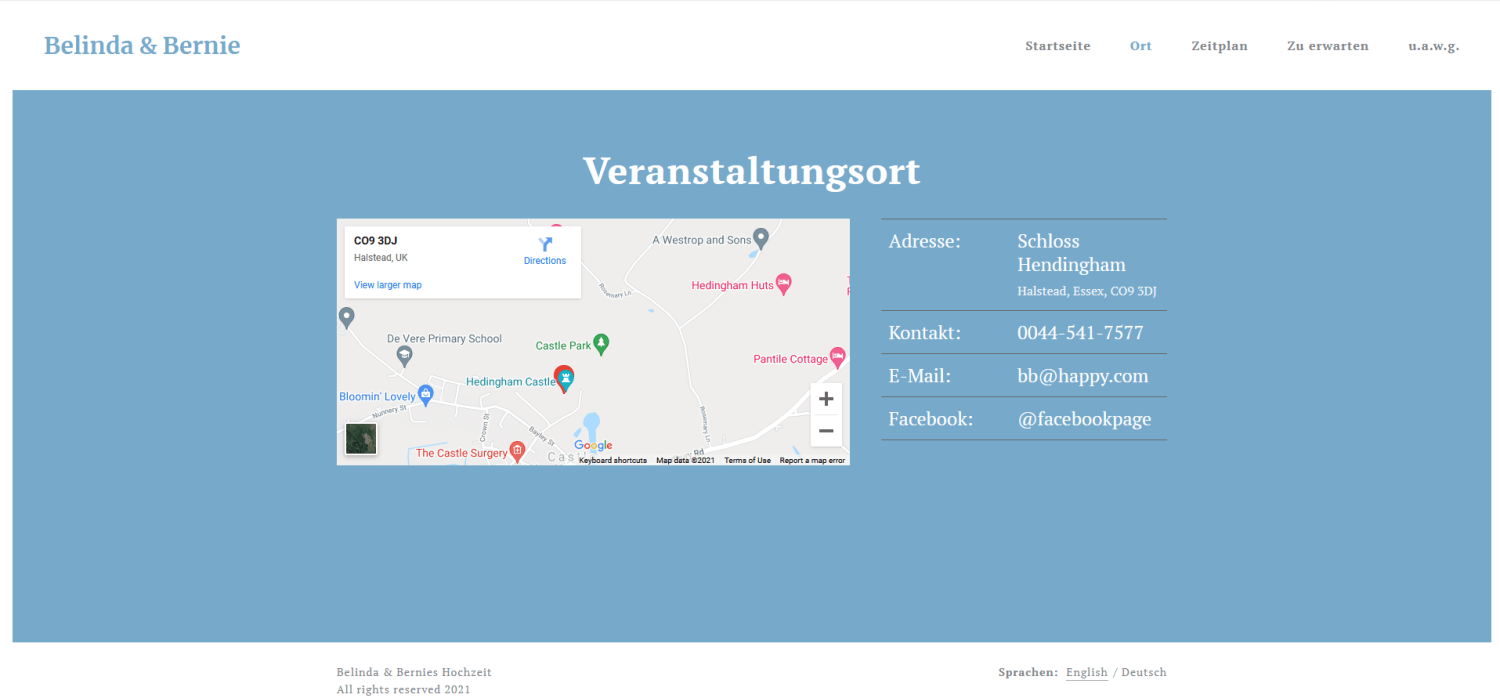The height and width of the screenshot is (698, 1500).
Task: Switch map to satellite view thumbnail
Action: pos(361,439)
